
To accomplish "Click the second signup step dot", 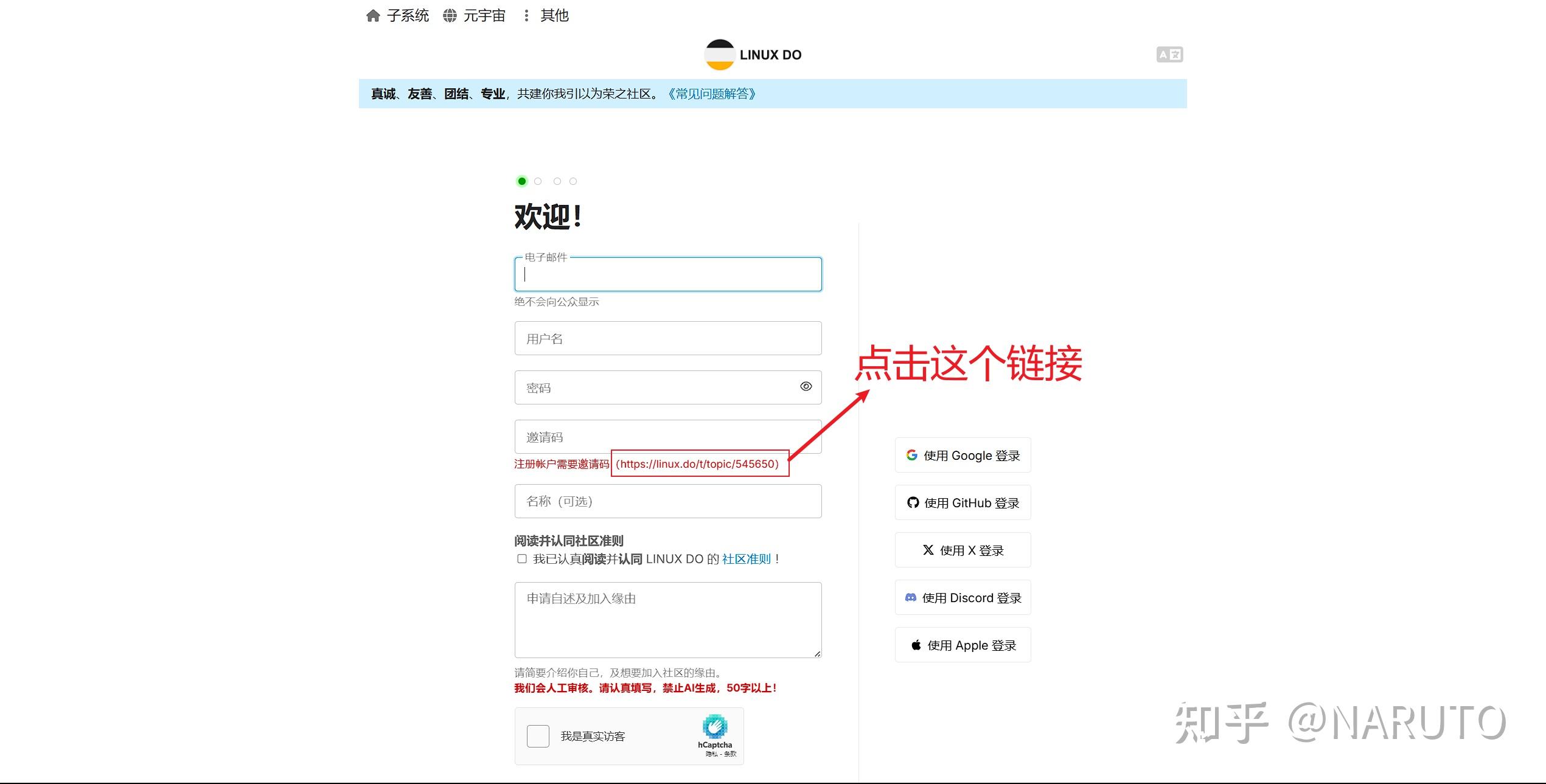I will pyautogui.click(x=538, y=181).
